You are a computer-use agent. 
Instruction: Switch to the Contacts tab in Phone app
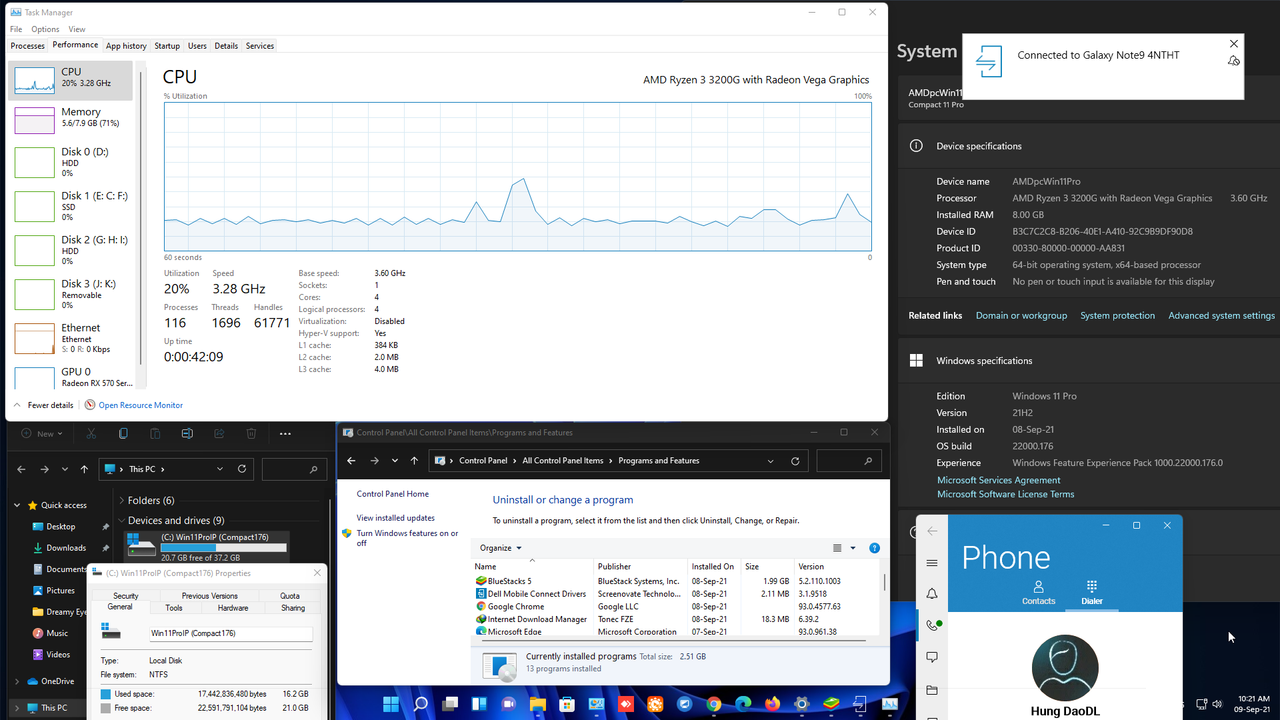(x=1038, y=593)
